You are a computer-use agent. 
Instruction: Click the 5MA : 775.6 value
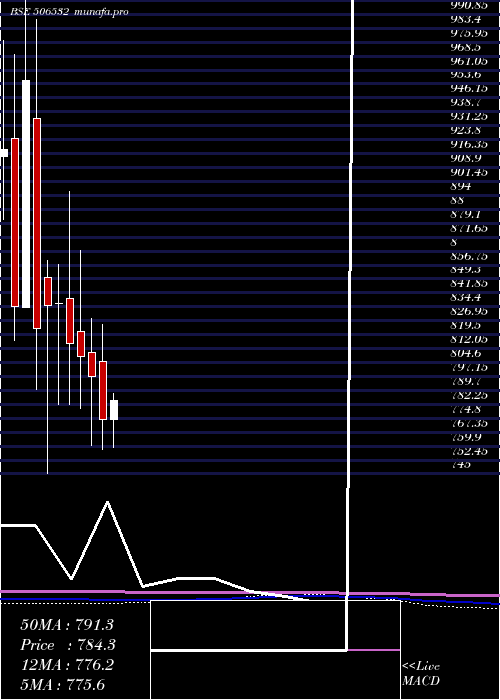tap(63, 684)
